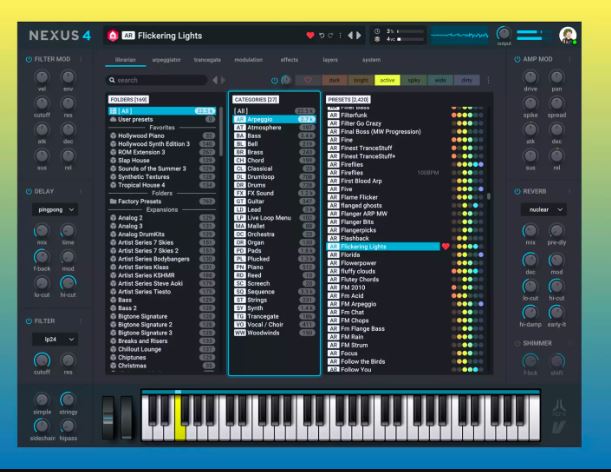Image resolution: width=611 pixels, height=472 pixels.
Task: Open tag filter three-dot menu
Action: click(x=488, y=80)
